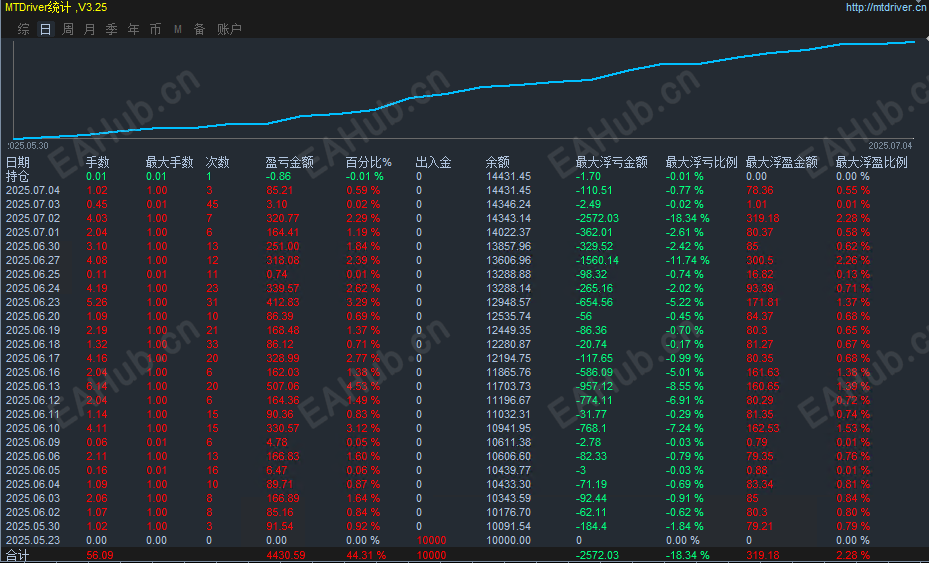Viewport: 929px width, 563px height.
Task: Click the MTDriver统计 V3.25 title text
Action: 56,7
